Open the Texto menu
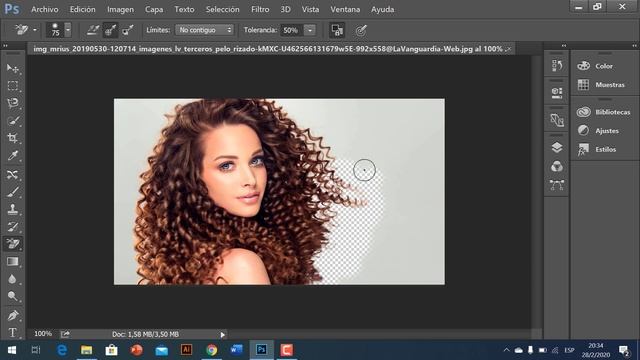The height and width of the screenshot is (360, 640). 184,9
